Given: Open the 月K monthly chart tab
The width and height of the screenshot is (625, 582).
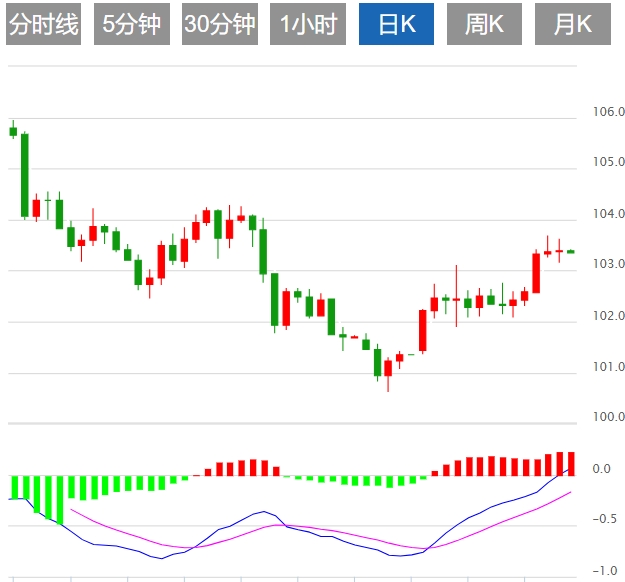Looking at the screenshot, I should (x=571, y=25).
